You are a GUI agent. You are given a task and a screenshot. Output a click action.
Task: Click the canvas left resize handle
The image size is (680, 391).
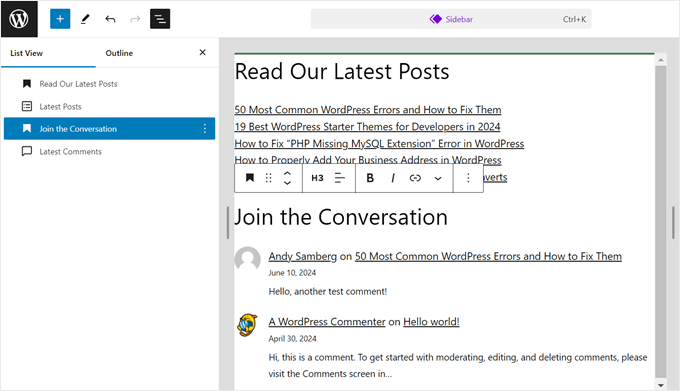tap(228, 222)
